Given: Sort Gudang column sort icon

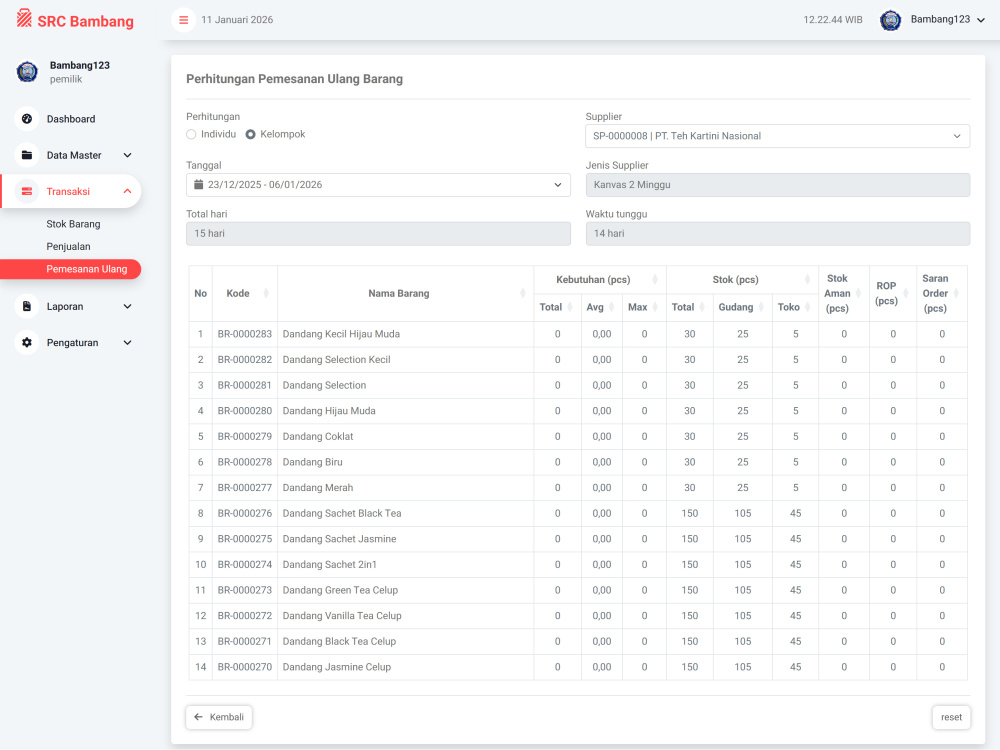Looking at the screenshot, I should pos(761,307).
